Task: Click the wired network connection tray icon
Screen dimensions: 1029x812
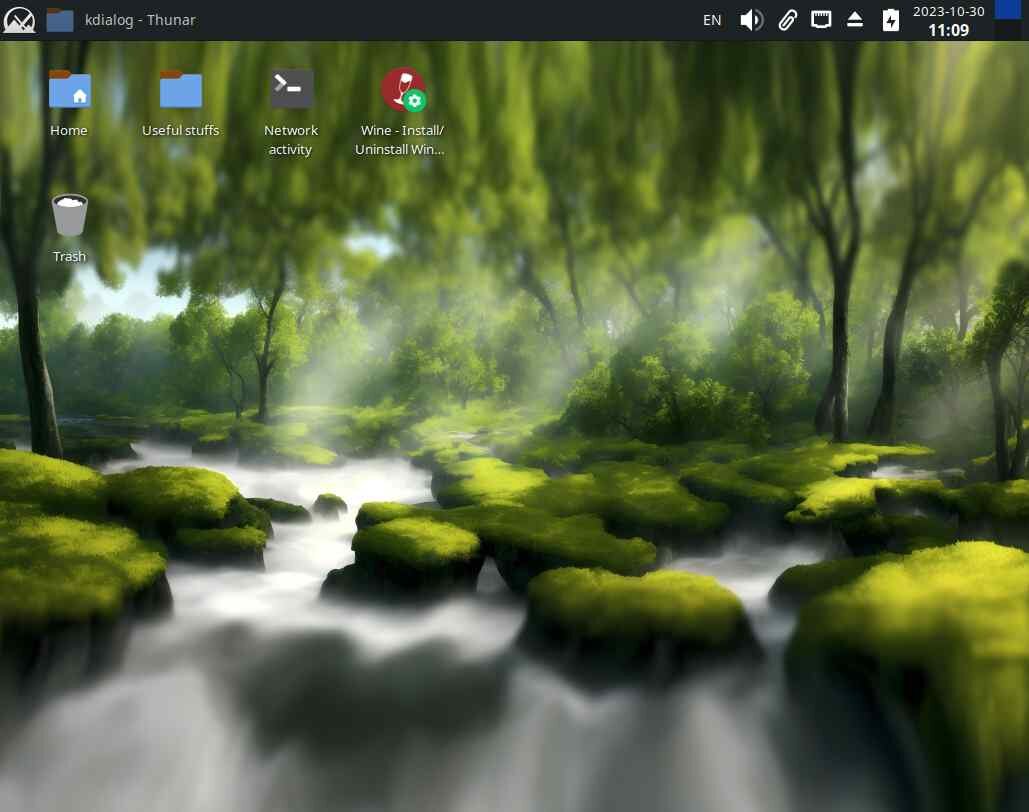Action: tap(820, 20)
